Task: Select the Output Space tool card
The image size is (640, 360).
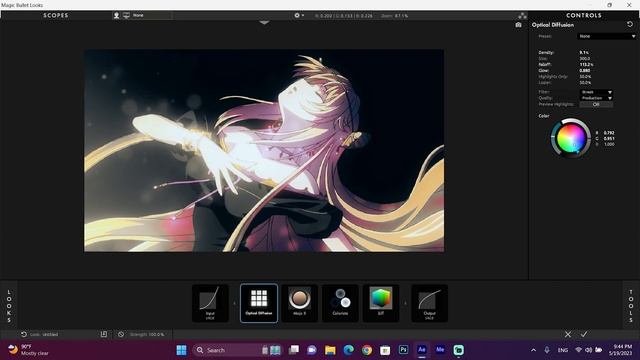Action: [x=429, y=303]
